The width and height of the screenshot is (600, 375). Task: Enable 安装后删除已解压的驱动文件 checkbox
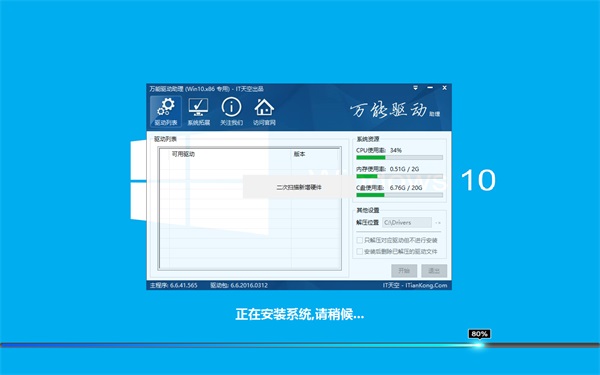tap(360, 251)
